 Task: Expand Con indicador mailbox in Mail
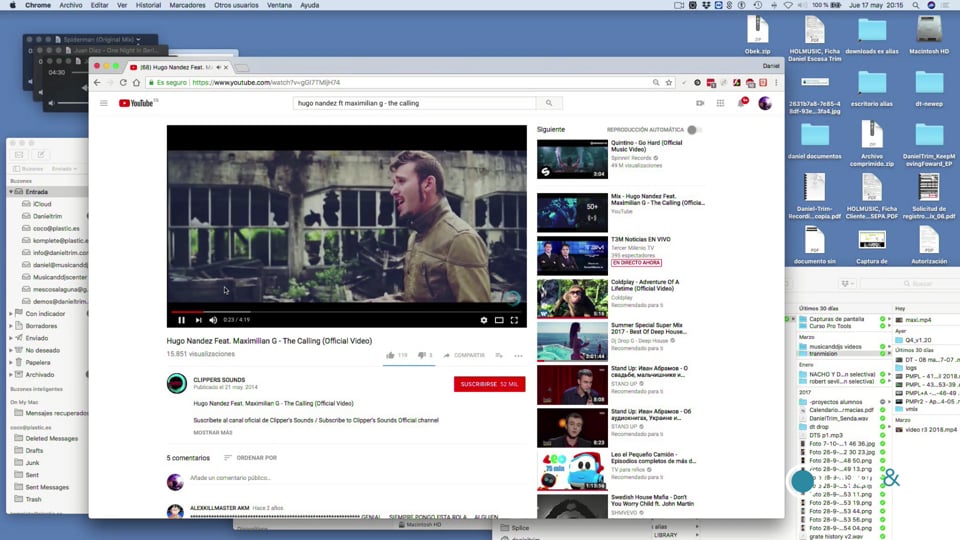(x=11, y=313)
